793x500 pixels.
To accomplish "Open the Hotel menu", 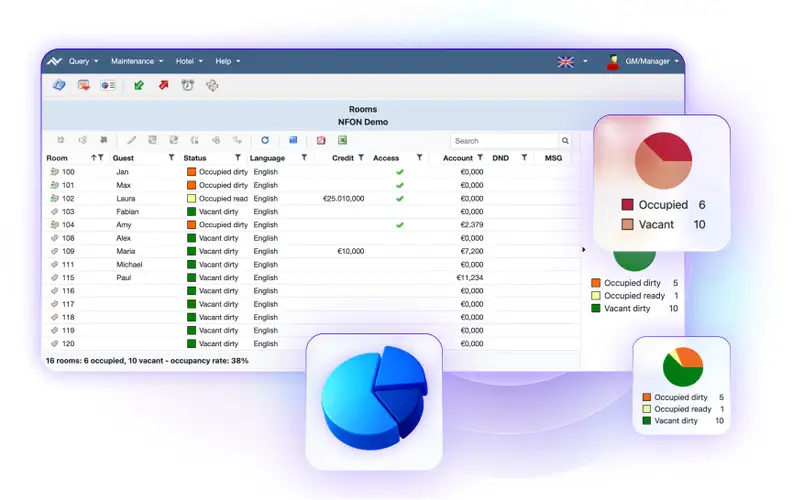I will pos(189,61).
